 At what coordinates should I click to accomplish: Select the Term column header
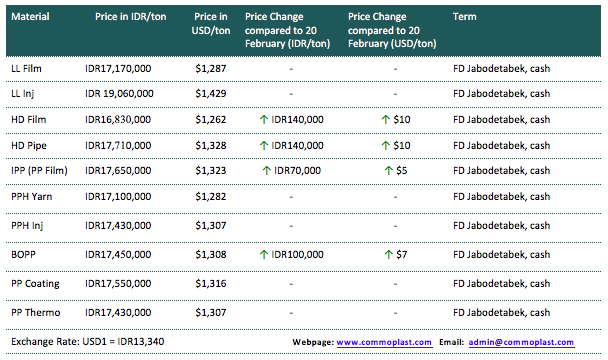pyautogui.click(x=465, y=17)
